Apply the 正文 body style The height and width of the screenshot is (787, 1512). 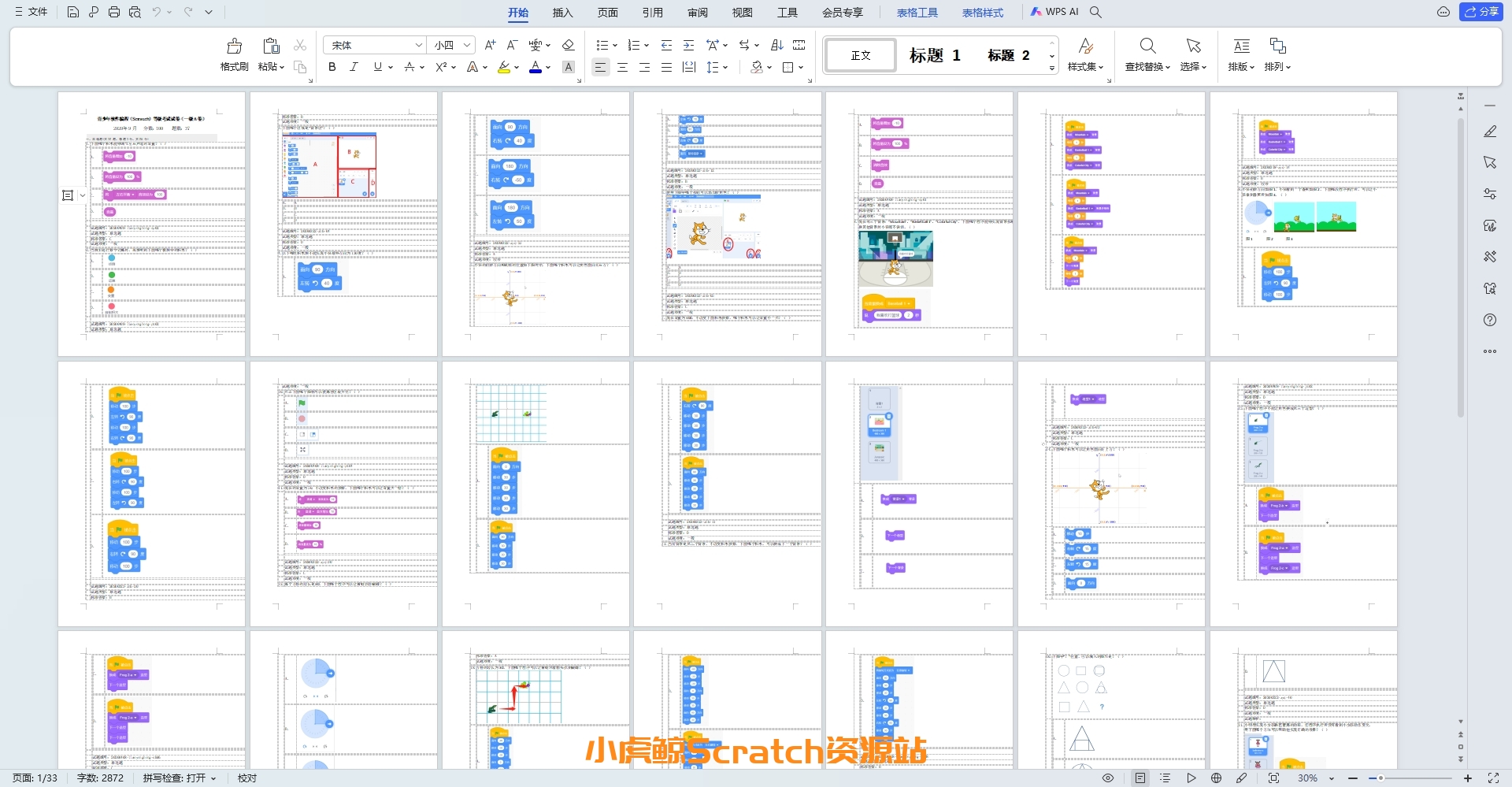pos(861,55)
